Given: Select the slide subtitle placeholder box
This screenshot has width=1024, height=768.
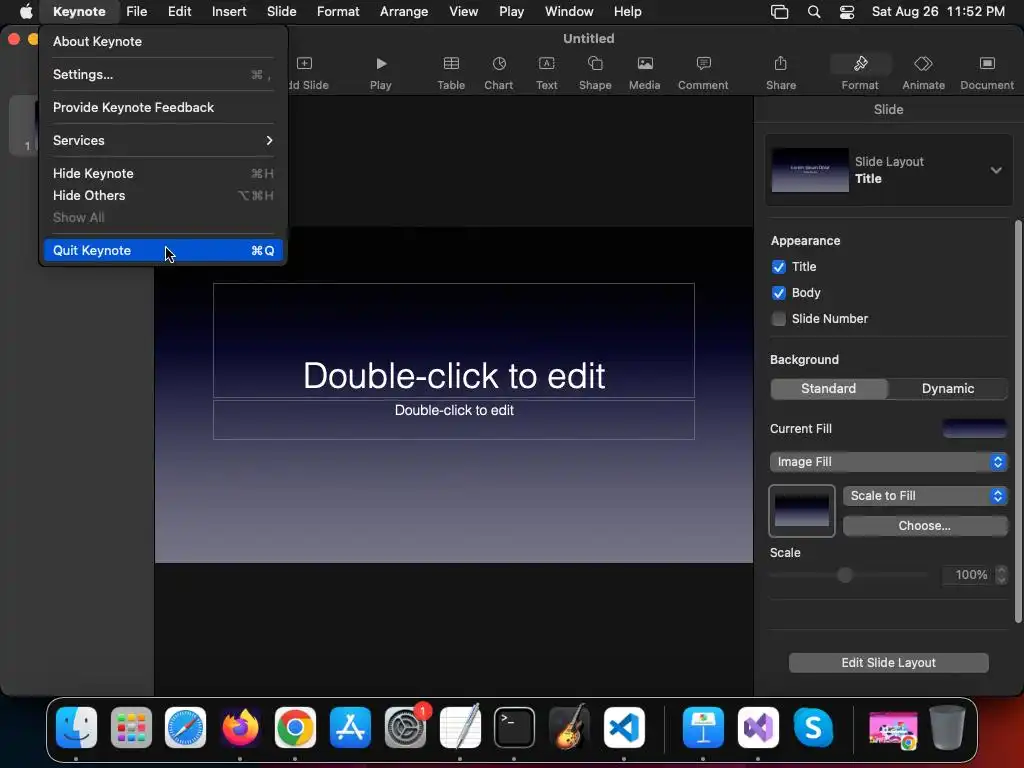Looking at the screenshot, I should pos(454,420).
